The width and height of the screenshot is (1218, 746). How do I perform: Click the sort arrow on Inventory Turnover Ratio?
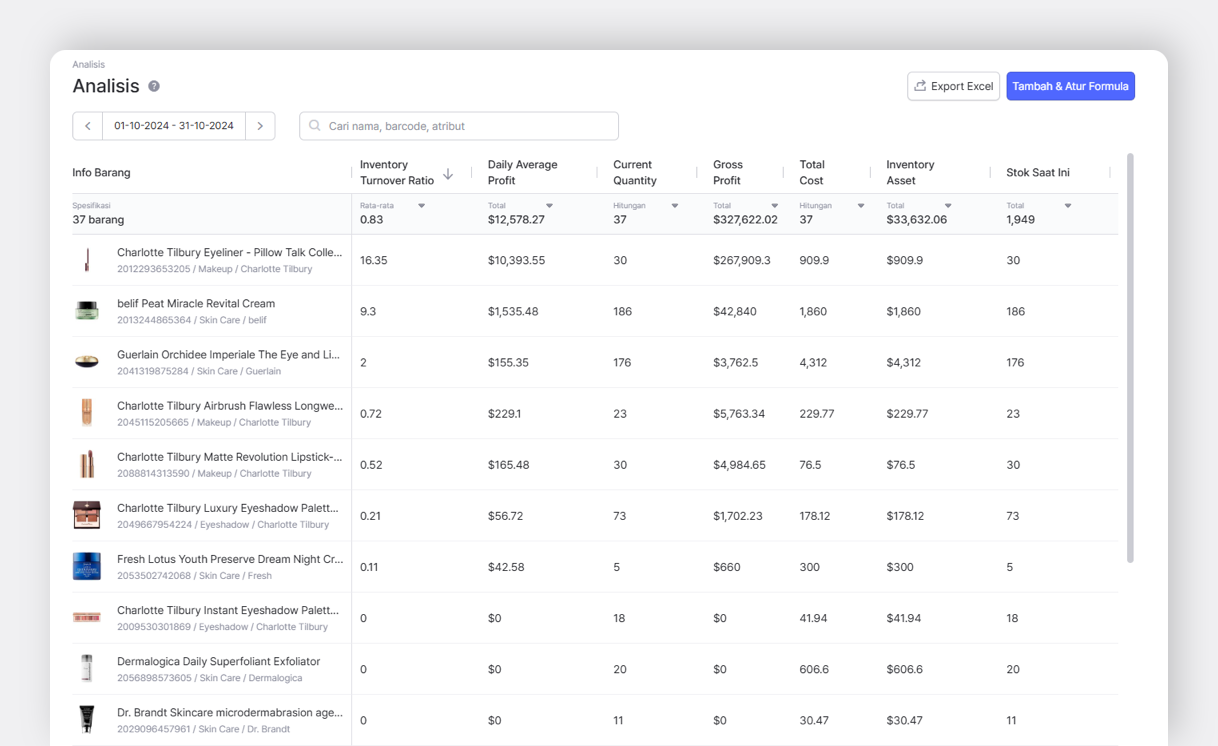tap(448, 174)
